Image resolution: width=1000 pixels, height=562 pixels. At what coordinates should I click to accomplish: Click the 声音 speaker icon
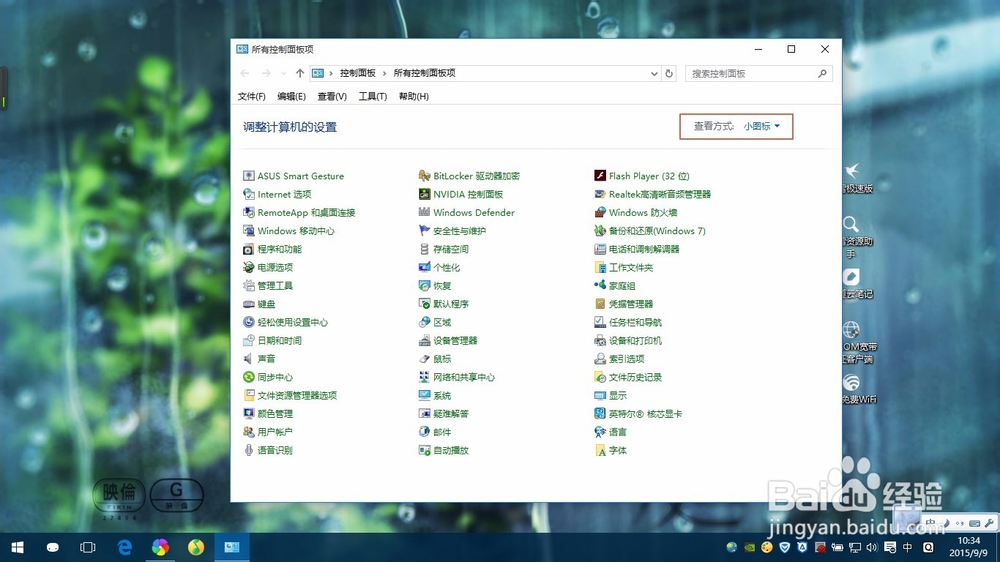point(249,359)
